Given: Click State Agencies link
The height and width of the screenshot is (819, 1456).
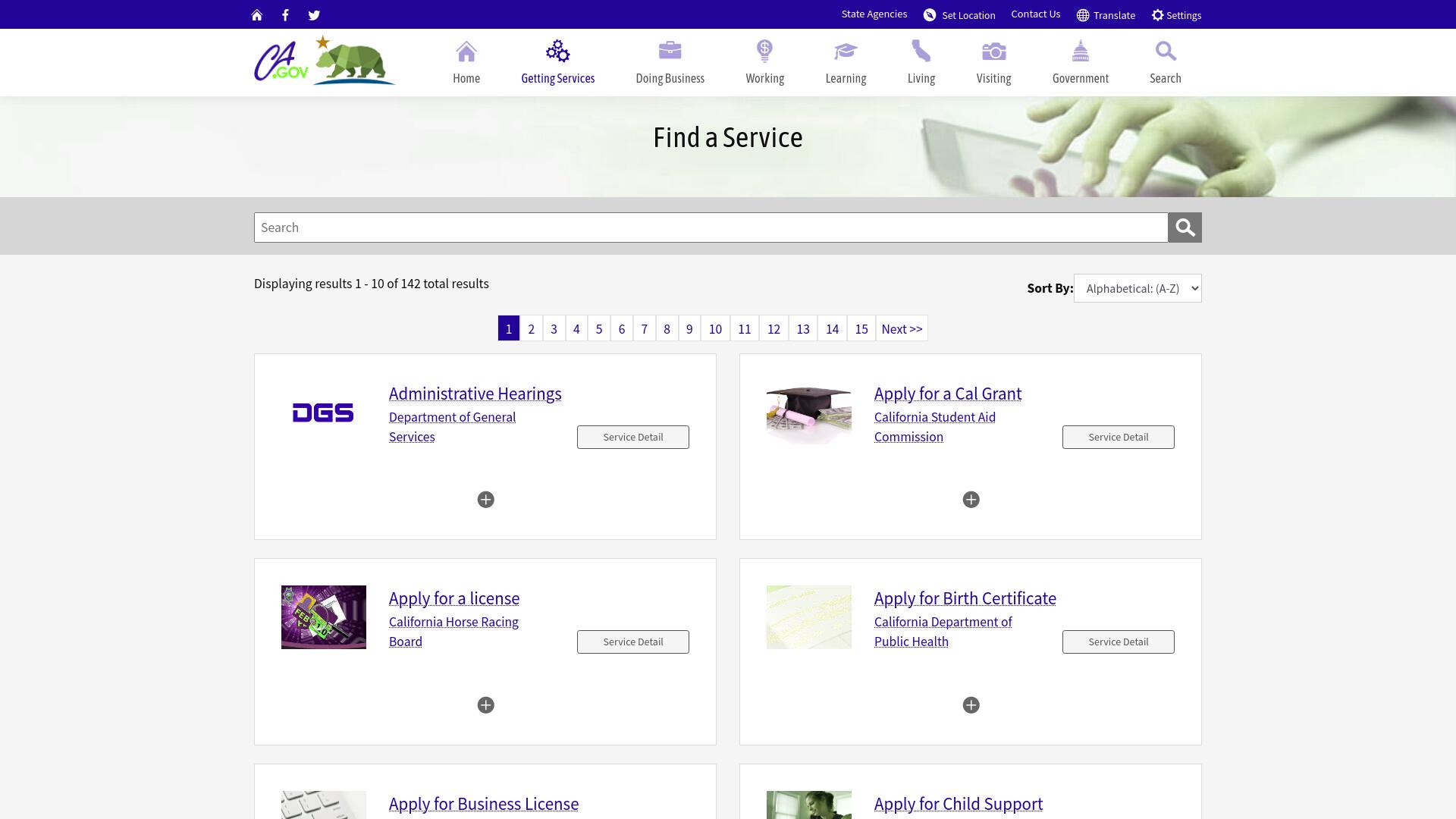Looking at the screenshot, I should (874, 14).
